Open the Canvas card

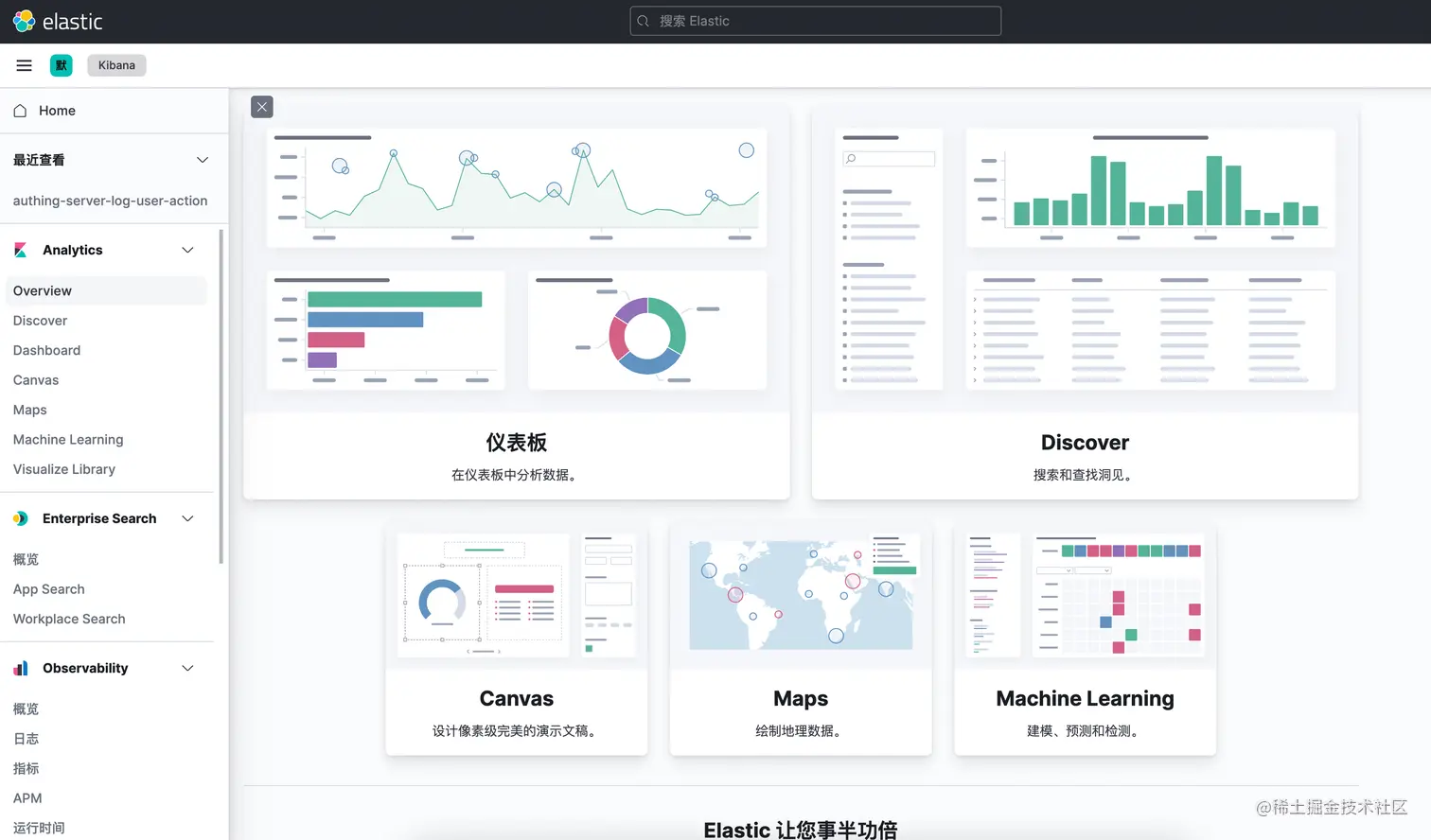(517, 639)
